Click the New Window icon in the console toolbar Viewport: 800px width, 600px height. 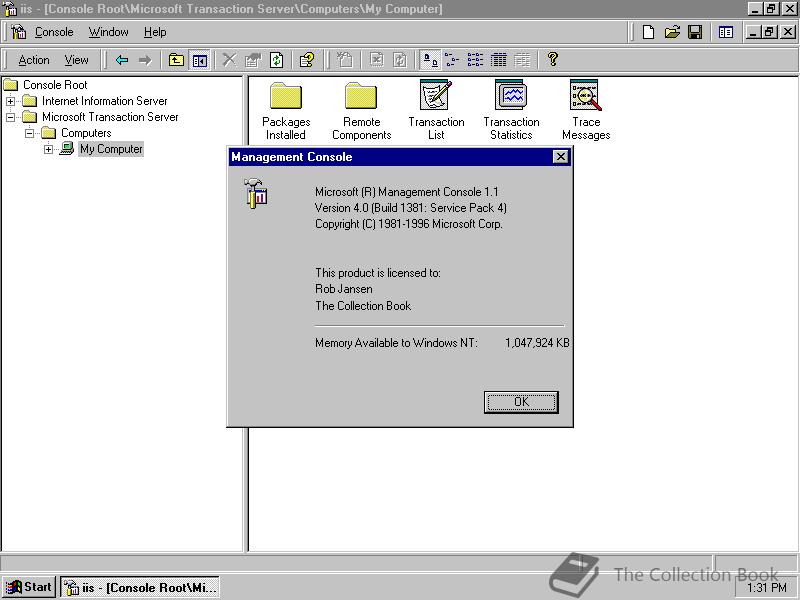726,32
